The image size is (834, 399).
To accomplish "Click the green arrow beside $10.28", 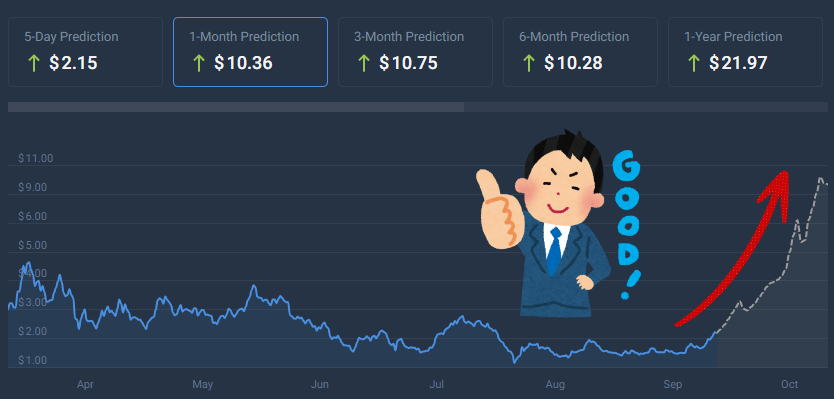I will click(528, 63).
